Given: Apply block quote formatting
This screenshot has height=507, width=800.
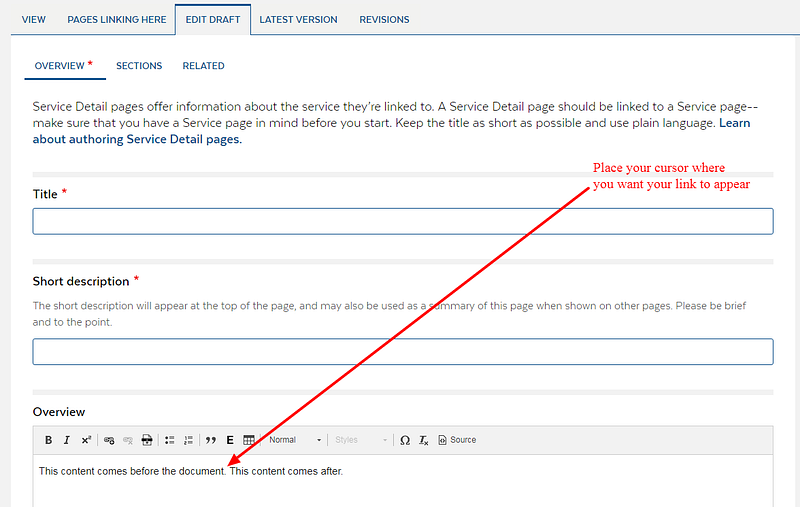Looking at the screenshot, I should pos(211,440).
